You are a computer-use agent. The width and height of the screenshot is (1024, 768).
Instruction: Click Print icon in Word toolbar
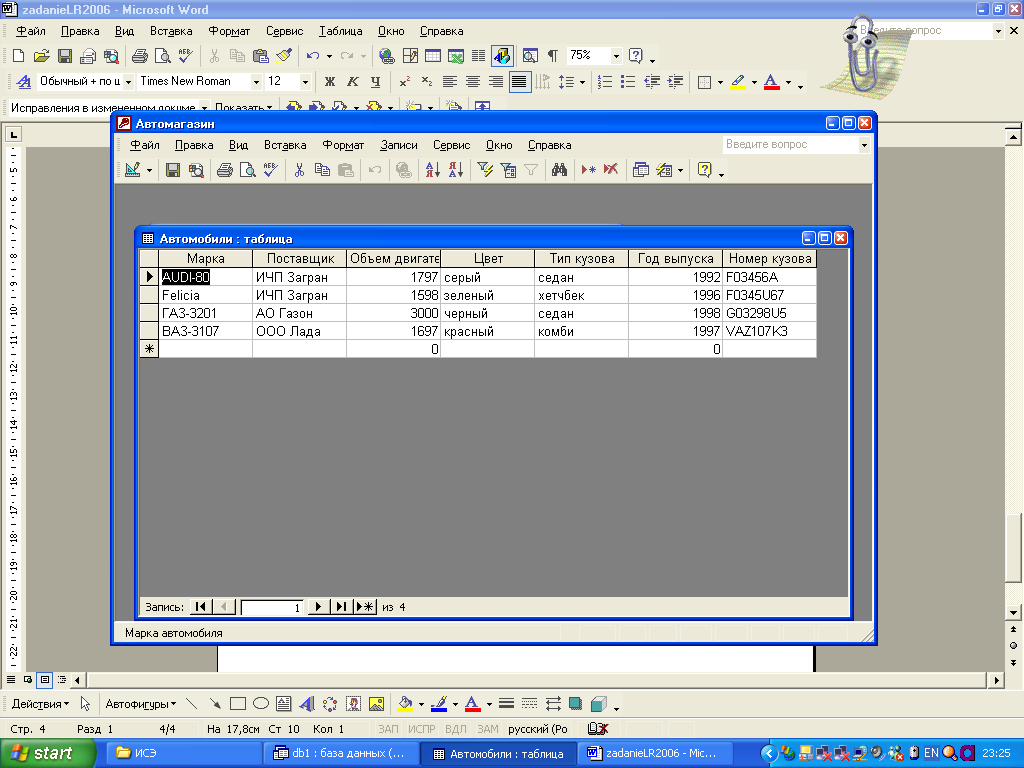coord(140,56)
